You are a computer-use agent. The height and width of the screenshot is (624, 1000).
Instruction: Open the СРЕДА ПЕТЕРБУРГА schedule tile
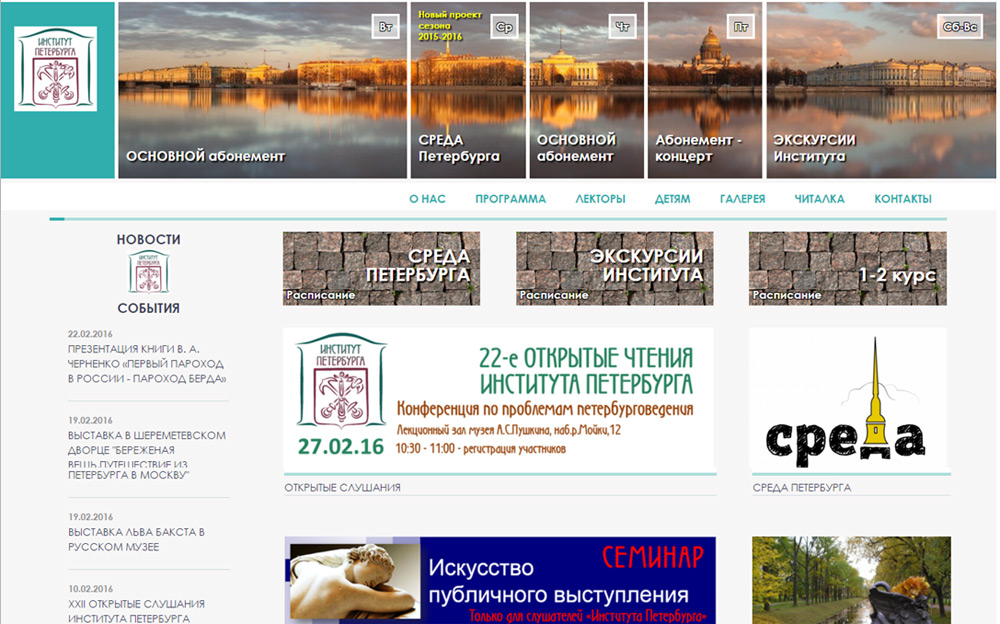[x=381, y=269]
